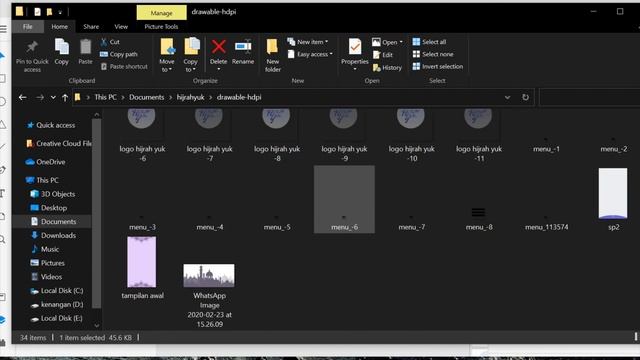
Task: Select Local Disk (C:) in sidebar
Action: [x=57, y=291]
